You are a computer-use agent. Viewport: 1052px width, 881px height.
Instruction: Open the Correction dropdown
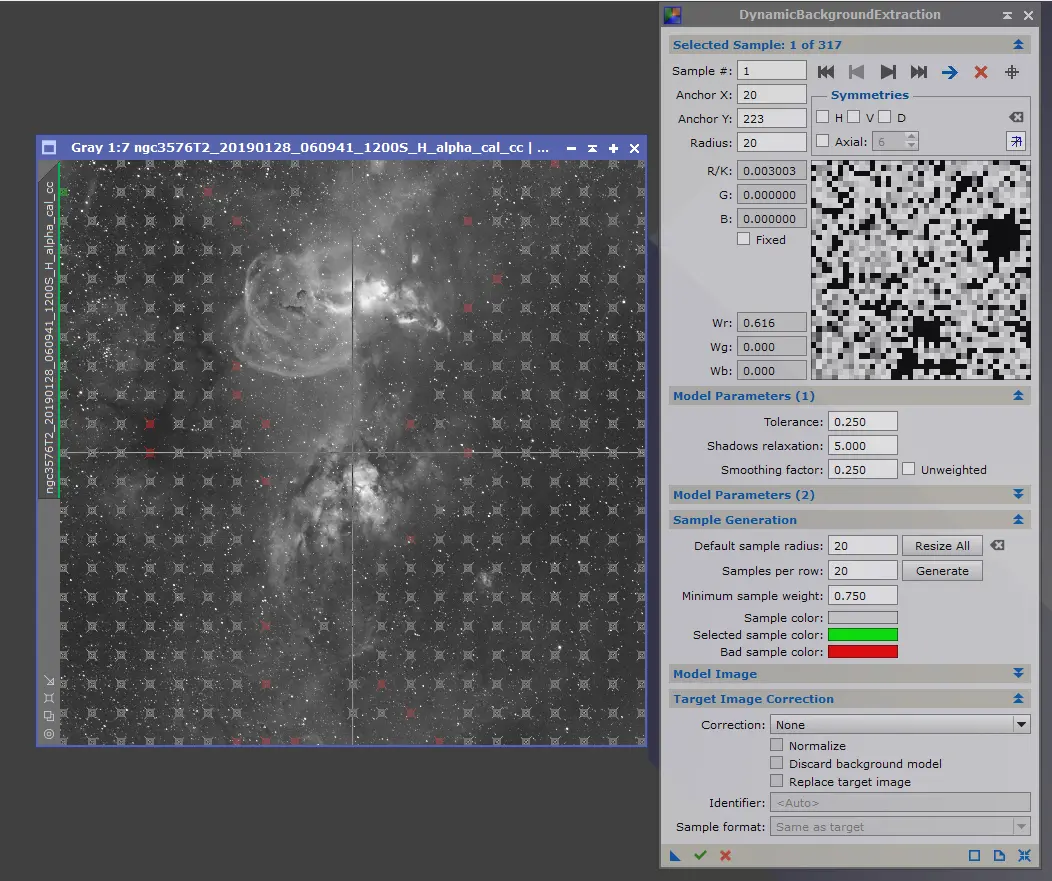pos(900,725)
